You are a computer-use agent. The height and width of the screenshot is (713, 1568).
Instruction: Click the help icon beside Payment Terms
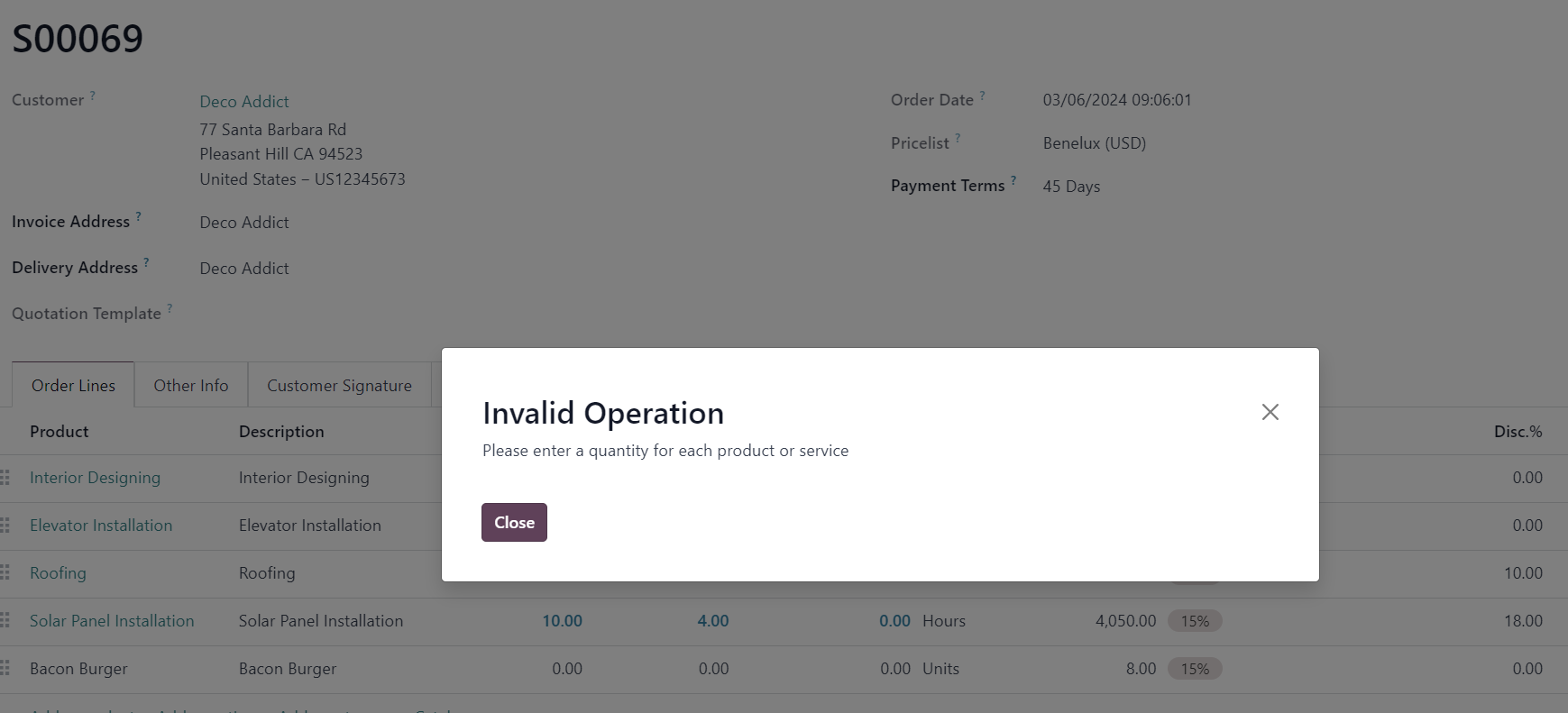click(x=1013, y=180)
